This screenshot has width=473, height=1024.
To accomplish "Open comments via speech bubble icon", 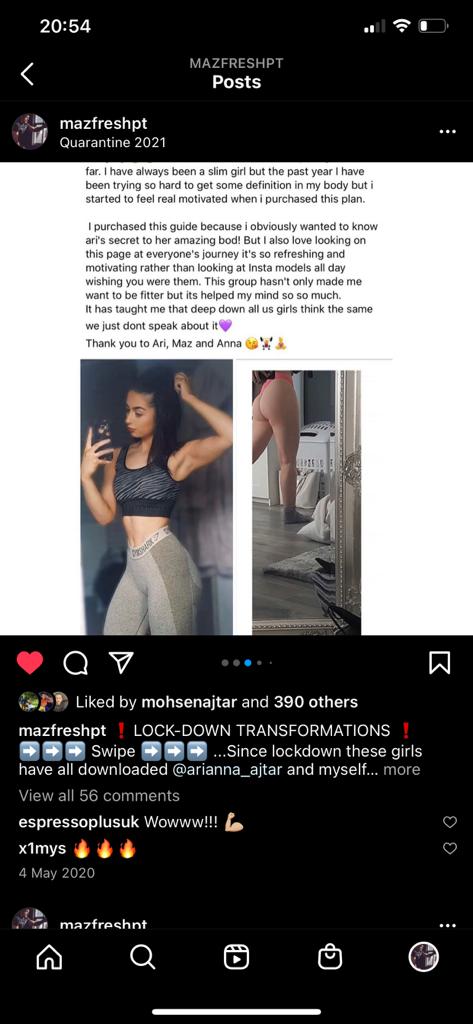I will [x=75, y=663].
